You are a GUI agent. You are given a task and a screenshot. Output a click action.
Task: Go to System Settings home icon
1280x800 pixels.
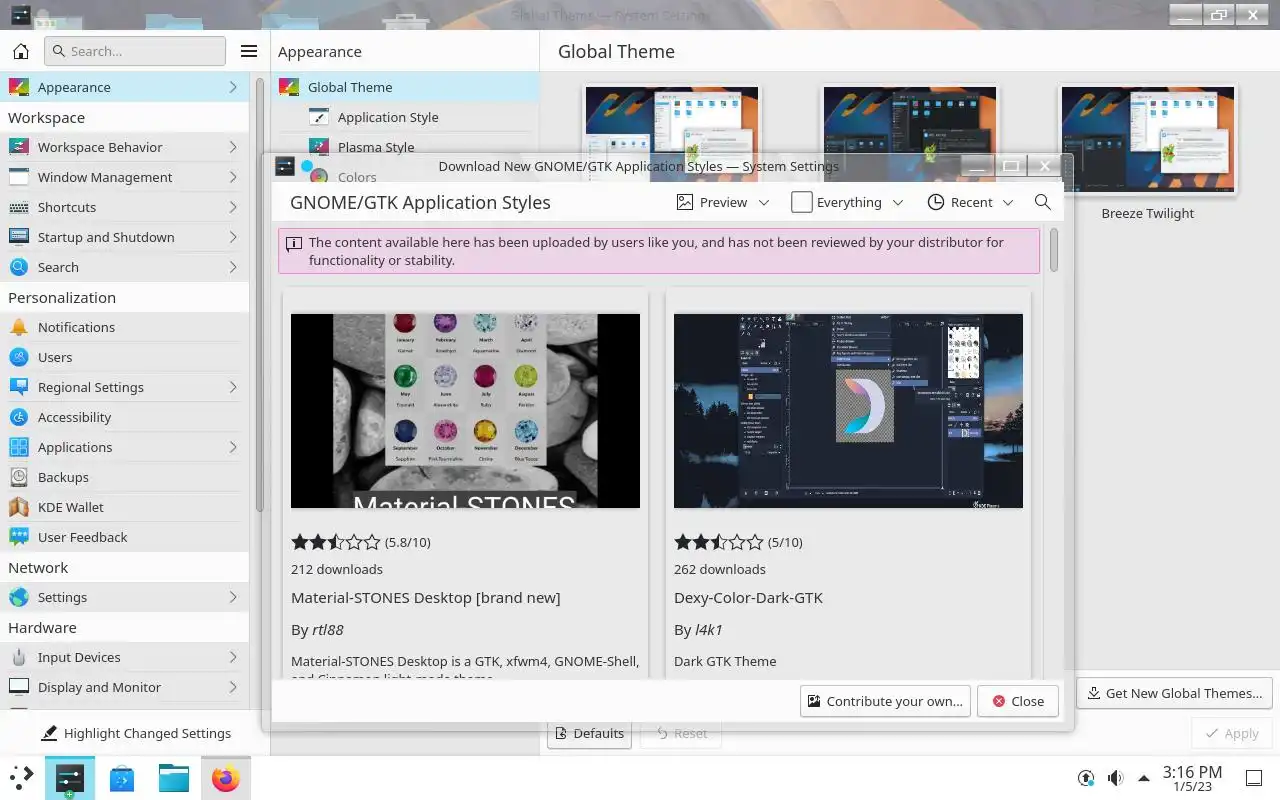point(21,51)
